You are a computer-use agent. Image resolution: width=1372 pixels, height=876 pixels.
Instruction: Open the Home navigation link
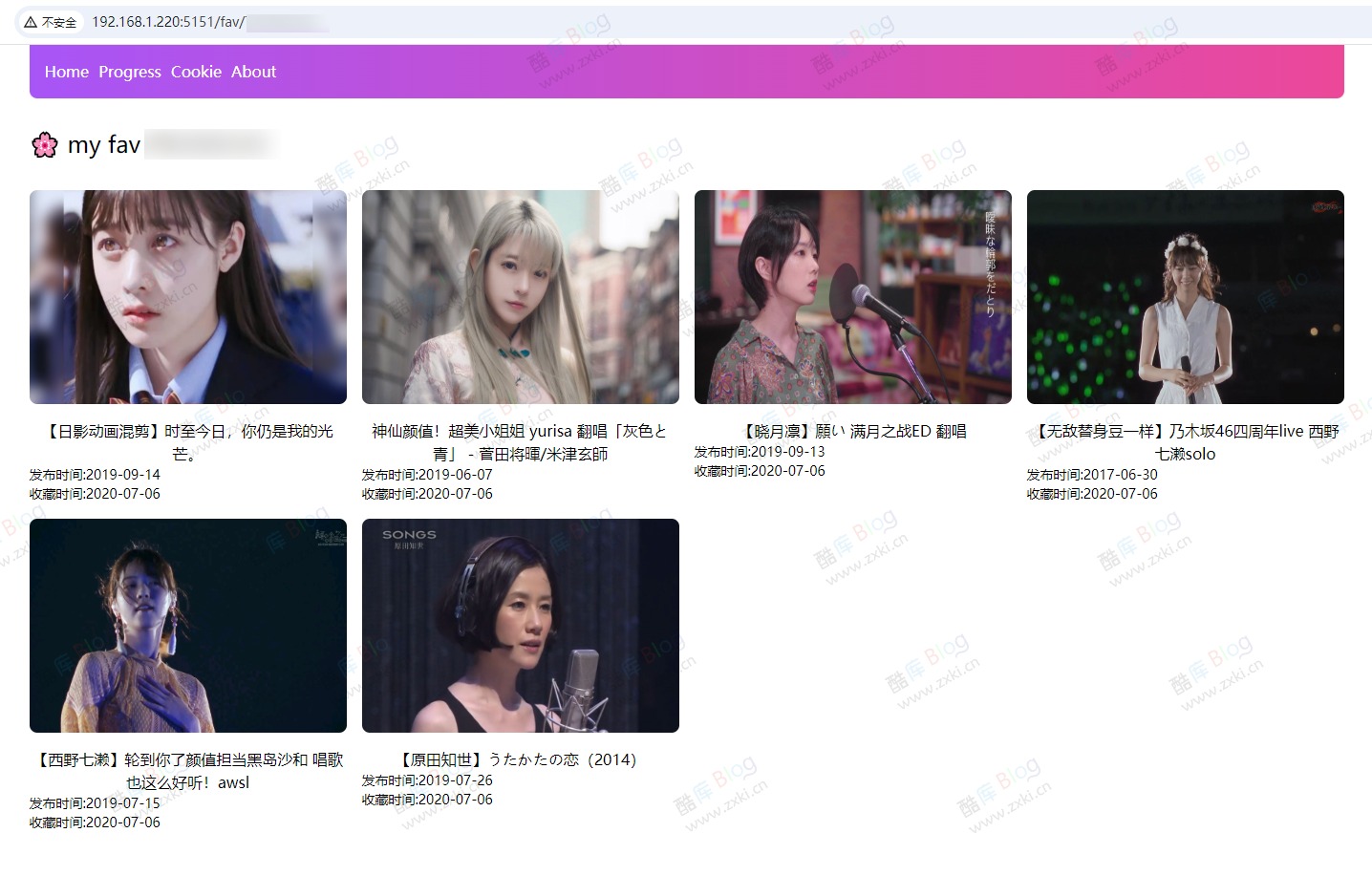(x=65, y=71)
